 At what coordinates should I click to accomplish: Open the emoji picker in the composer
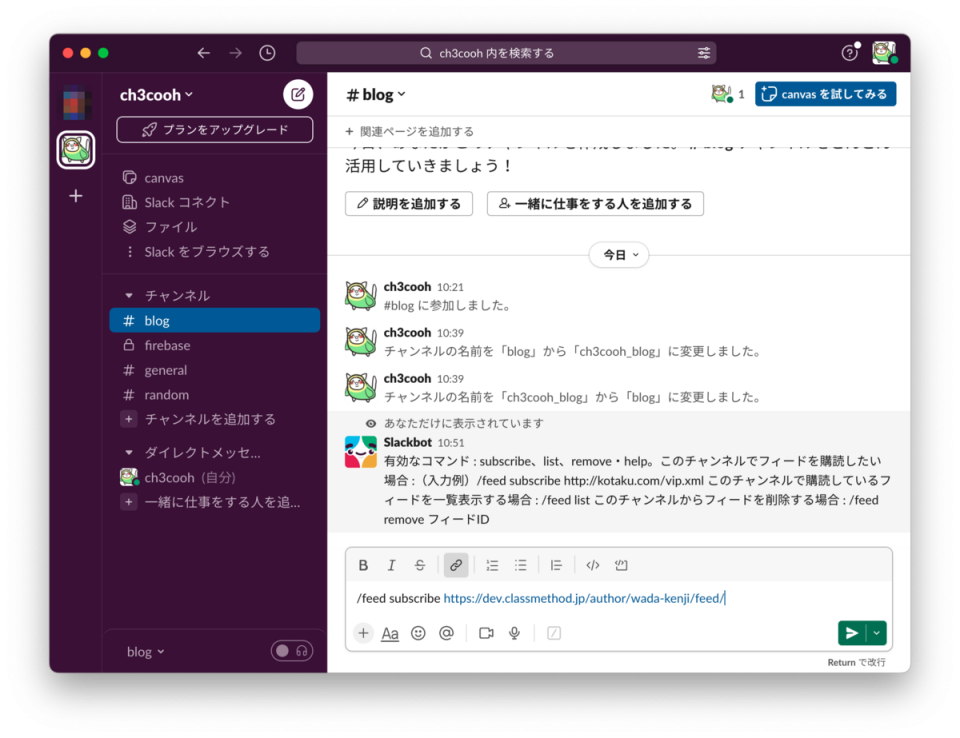point(418,633)
